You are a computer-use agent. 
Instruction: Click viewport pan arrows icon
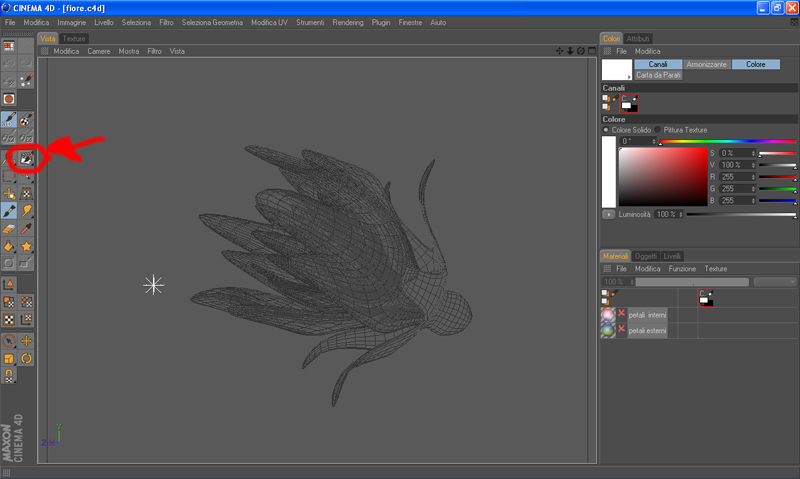pos(559,51)
